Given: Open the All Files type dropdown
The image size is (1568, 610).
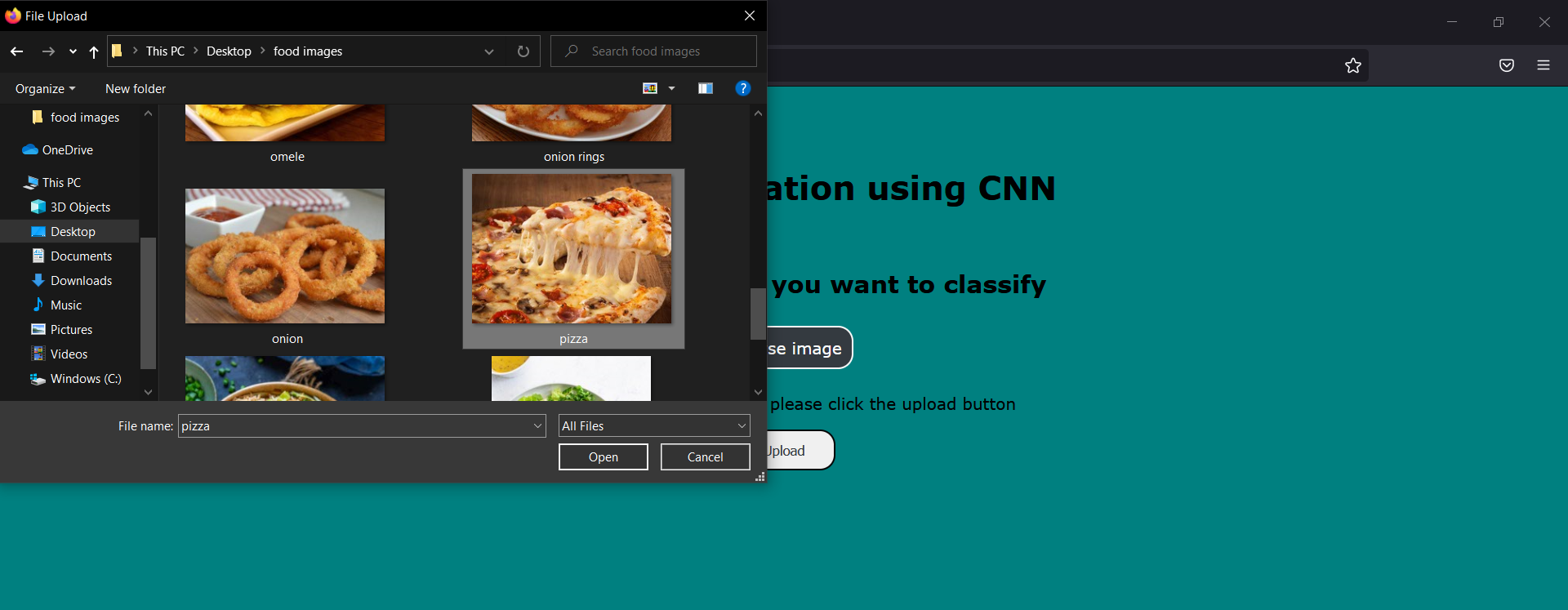Looking at the screenshot, I should pos(654,426).
